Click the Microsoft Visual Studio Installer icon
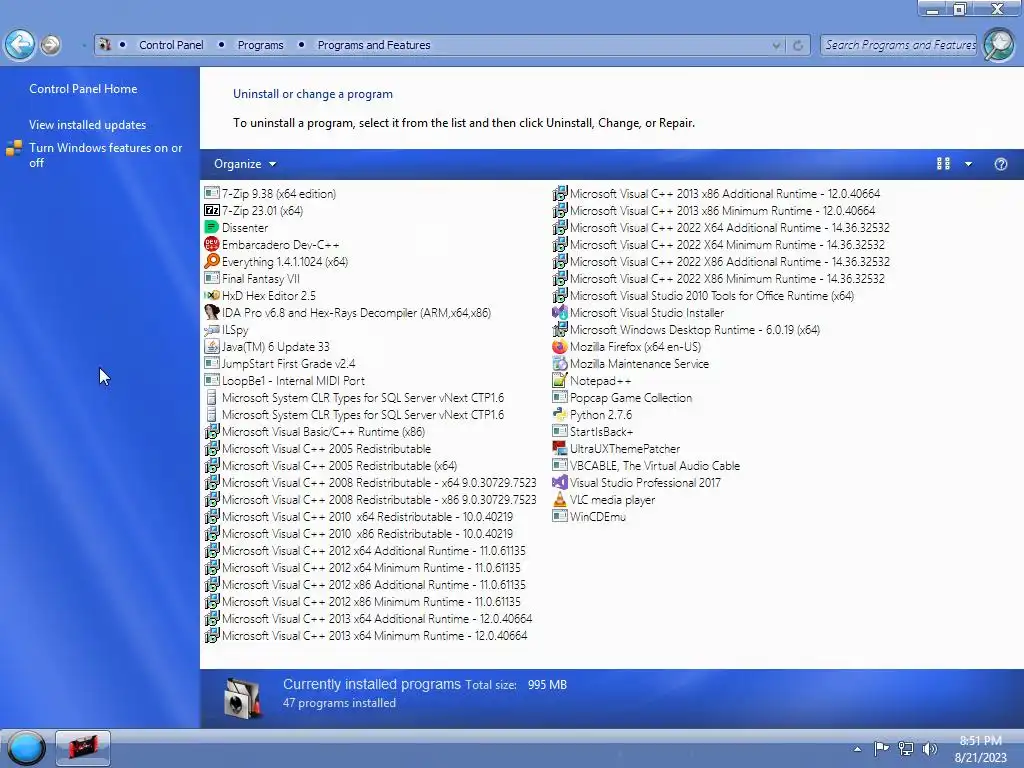The width and height of the screenshot is (1024, 768). click(560, 312)
